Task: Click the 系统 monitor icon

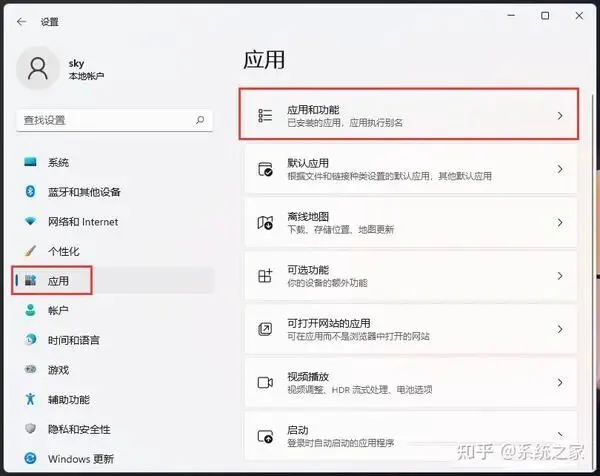Action: 30,162
